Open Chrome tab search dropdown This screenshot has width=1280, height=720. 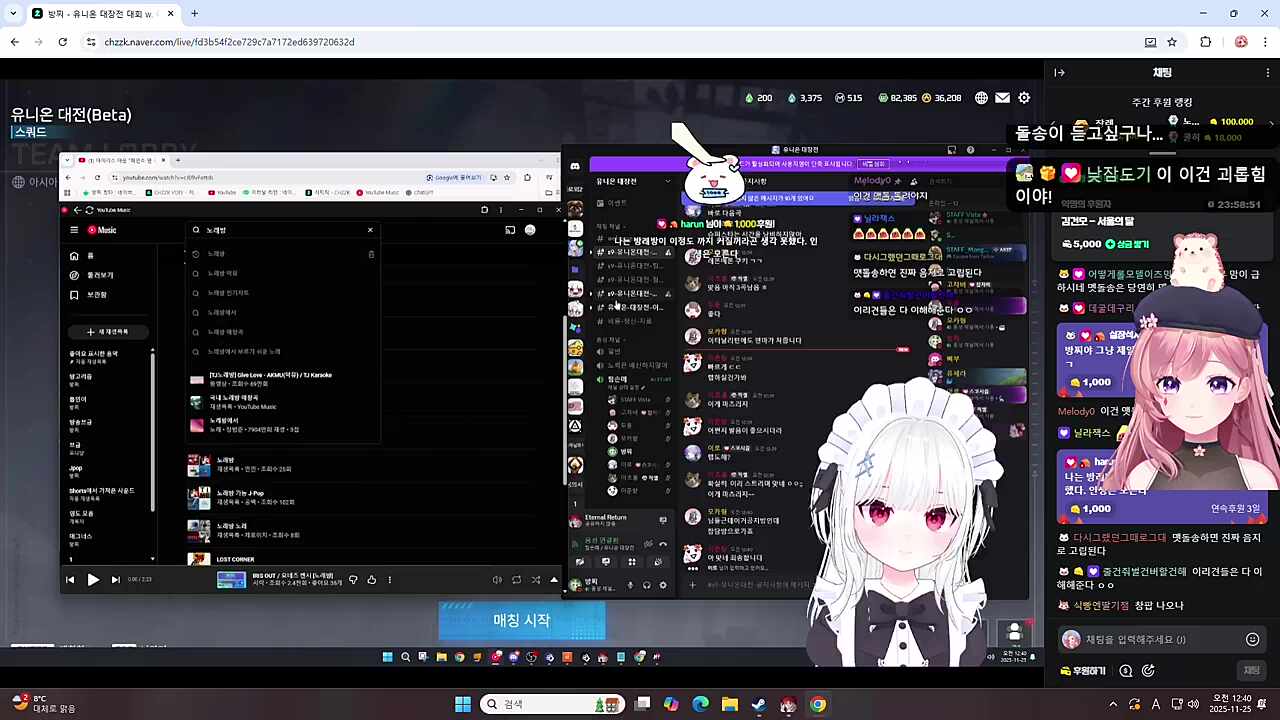tap(13, 13)
